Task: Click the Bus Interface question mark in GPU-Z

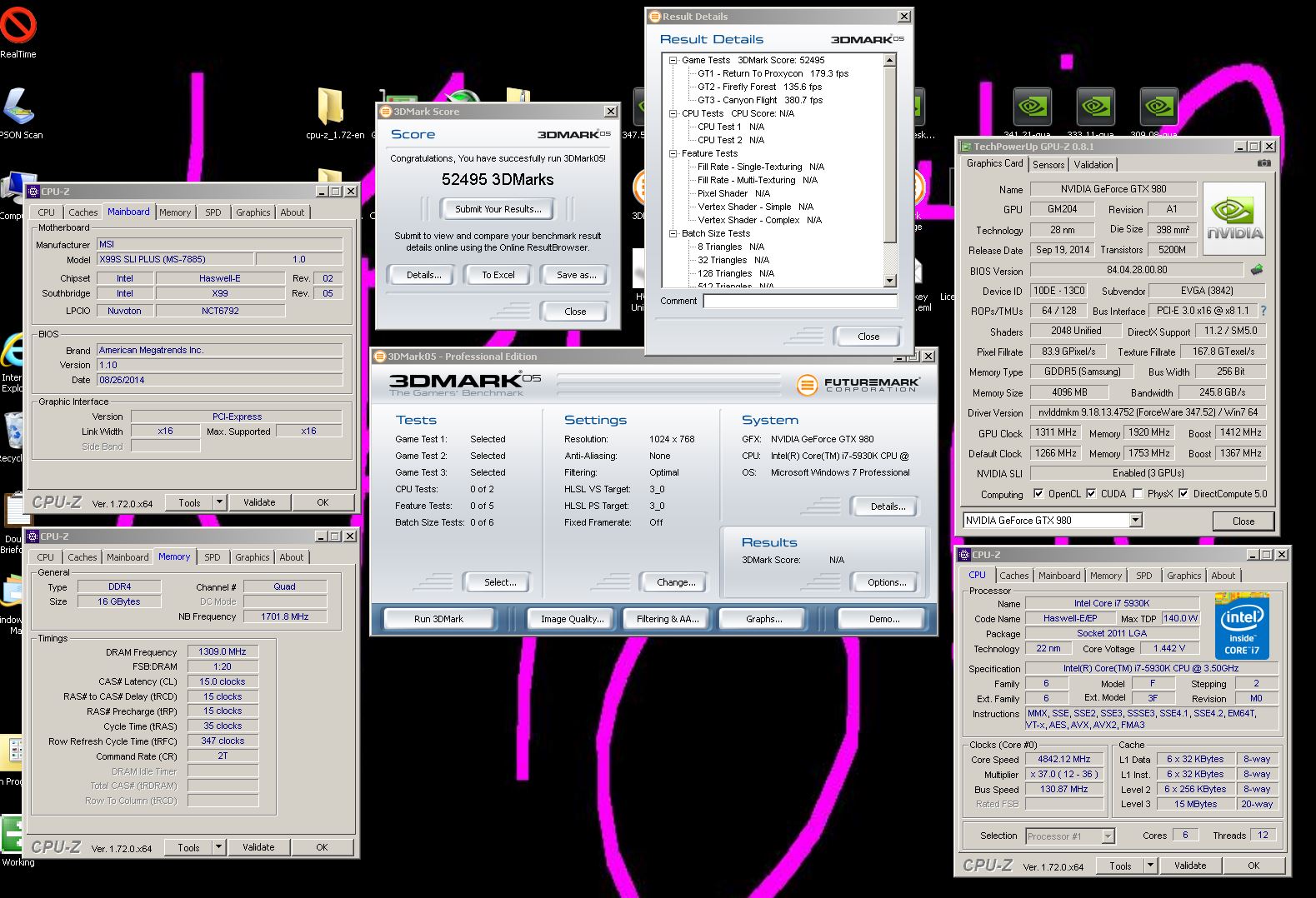Action: 1263,311
